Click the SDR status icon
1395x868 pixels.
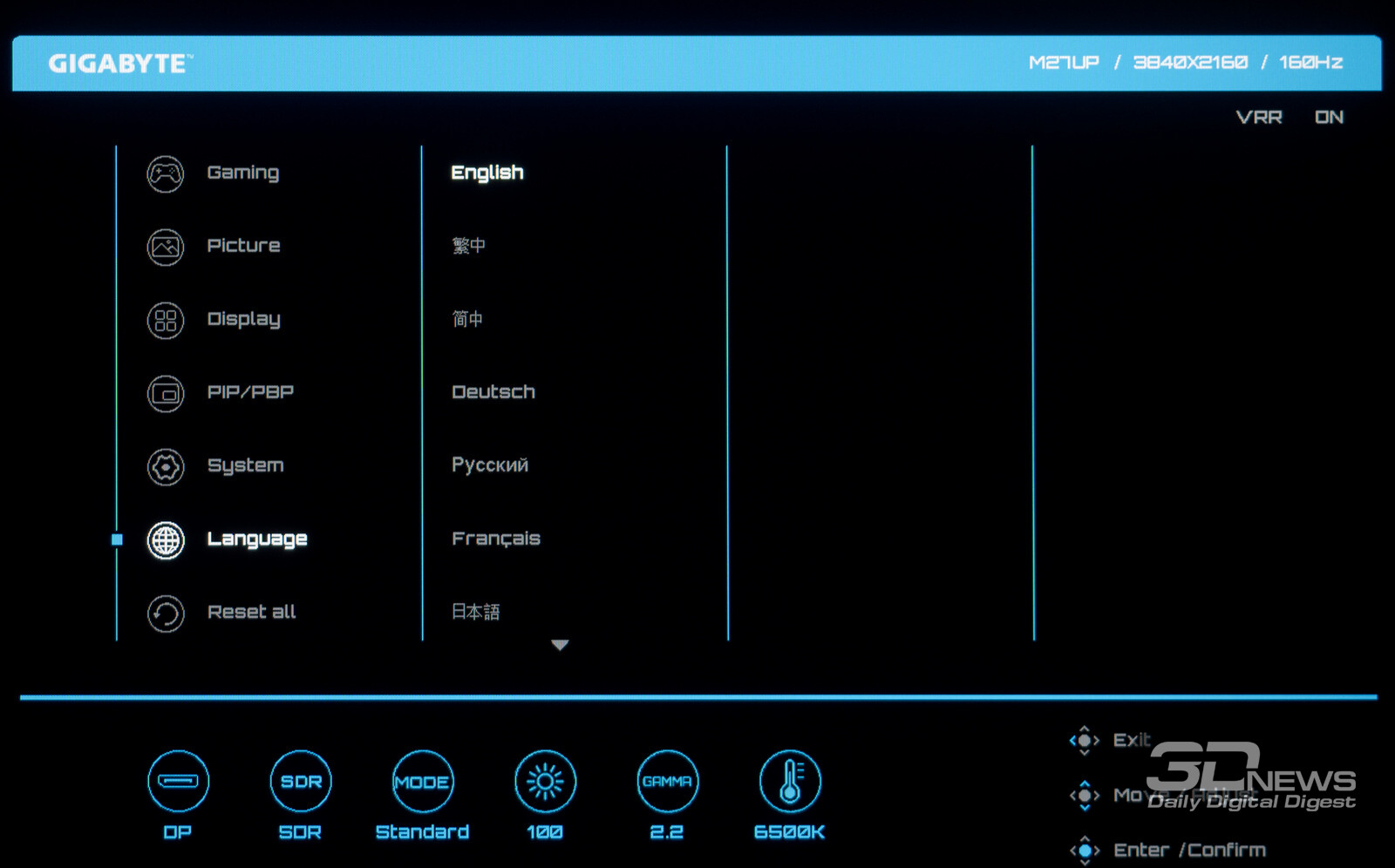click(x=301, y=781)
